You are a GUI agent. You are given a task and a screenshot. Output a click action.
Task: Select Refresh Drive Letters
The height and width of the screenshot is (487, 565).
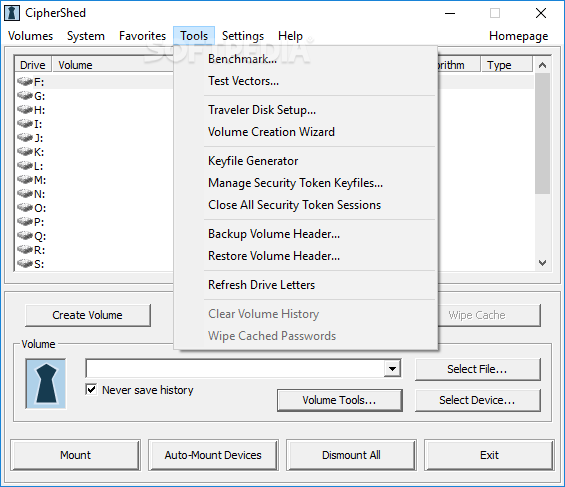[306, 285]
